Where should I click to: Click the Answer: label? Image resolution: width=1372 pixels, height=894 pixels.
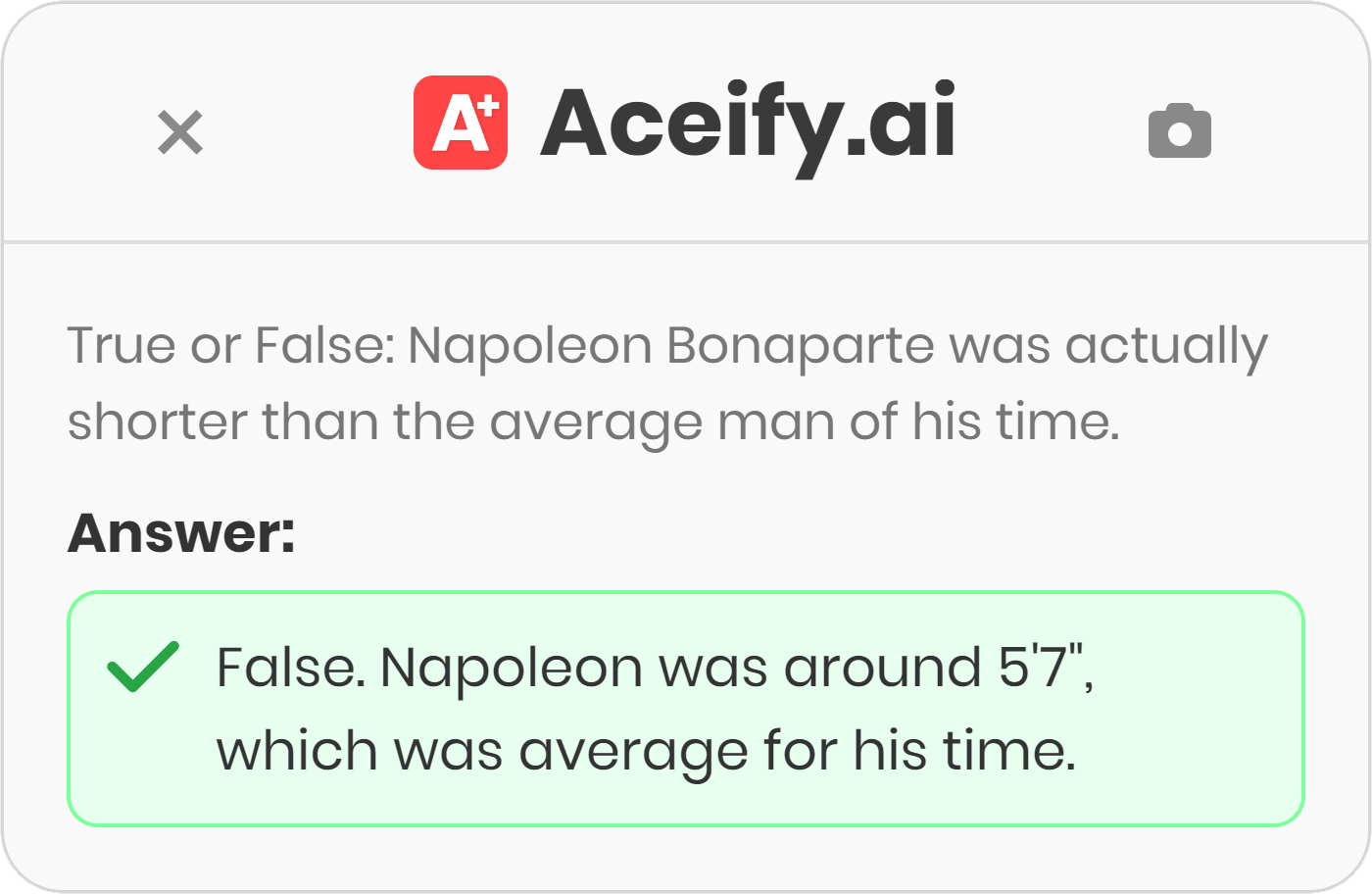coord(179,534)
